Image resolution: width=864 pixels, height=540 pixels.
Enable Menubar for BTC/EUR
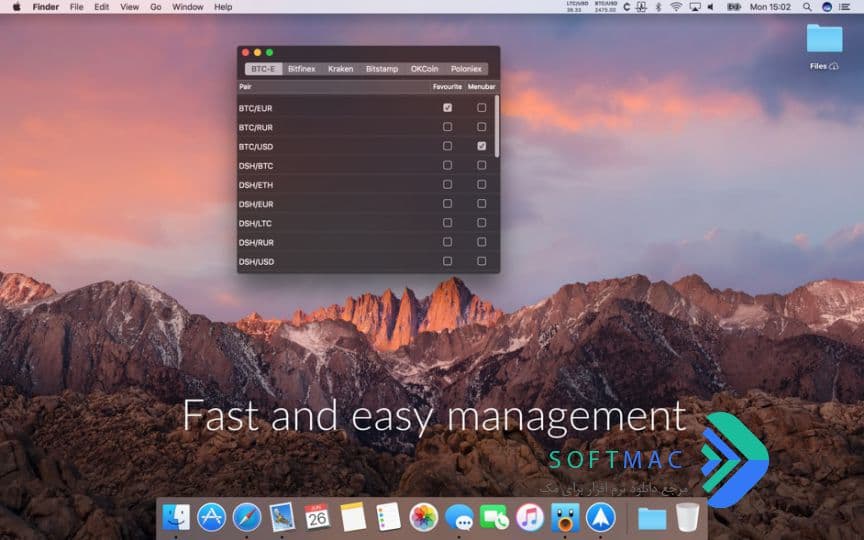point(482,107)
